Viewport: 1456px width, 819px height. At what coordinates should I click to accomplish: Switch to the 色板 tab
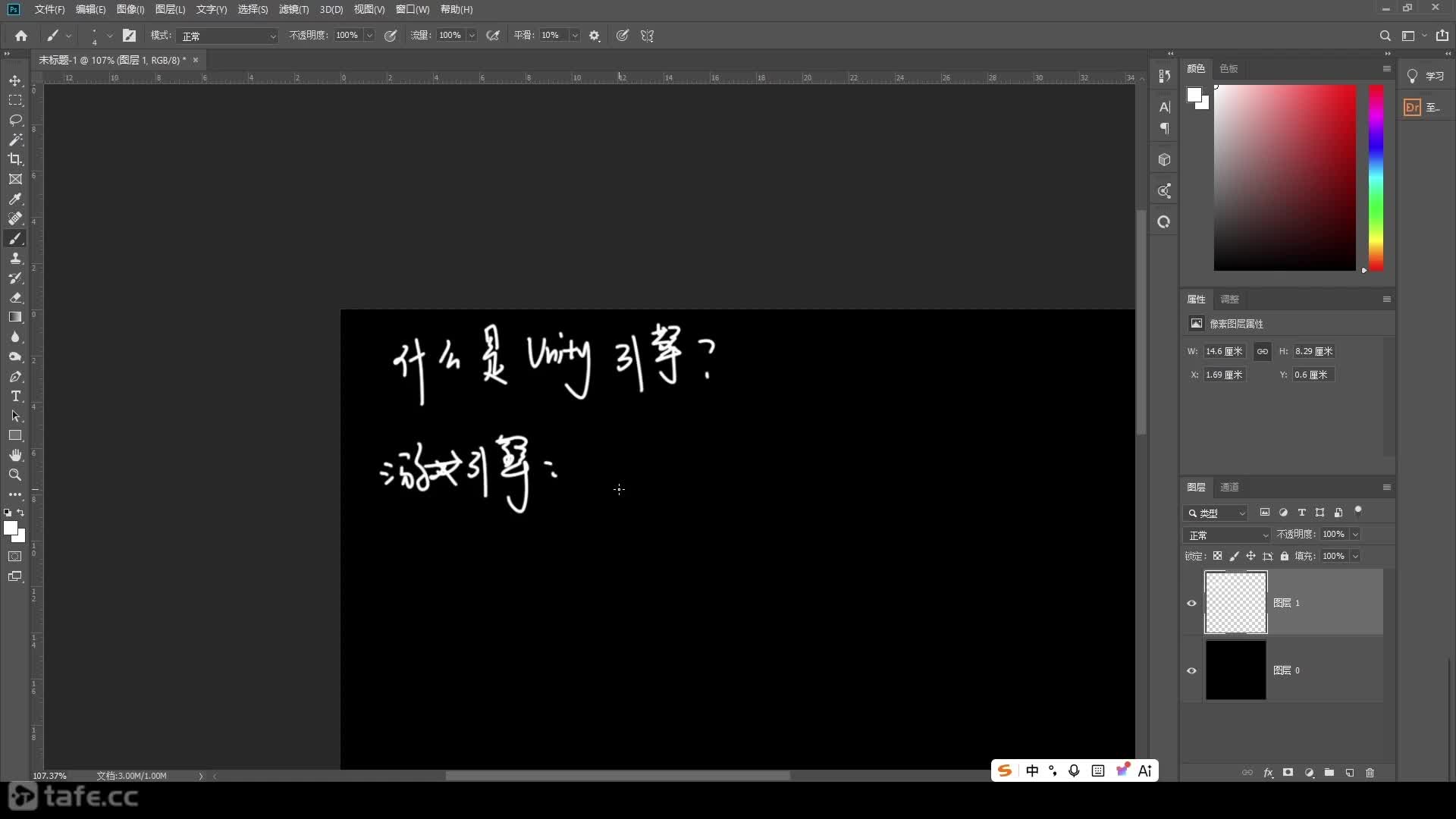click(1228, 68)
